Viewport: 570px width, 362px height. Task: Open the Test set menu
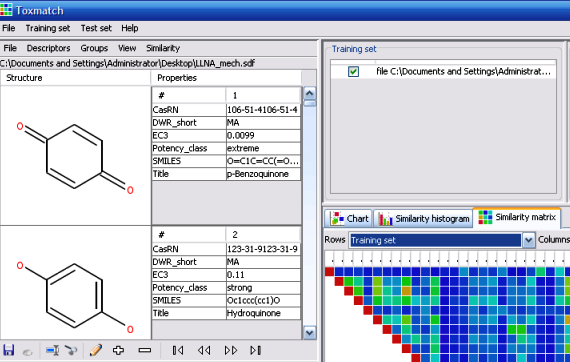(x=96, y=28)
